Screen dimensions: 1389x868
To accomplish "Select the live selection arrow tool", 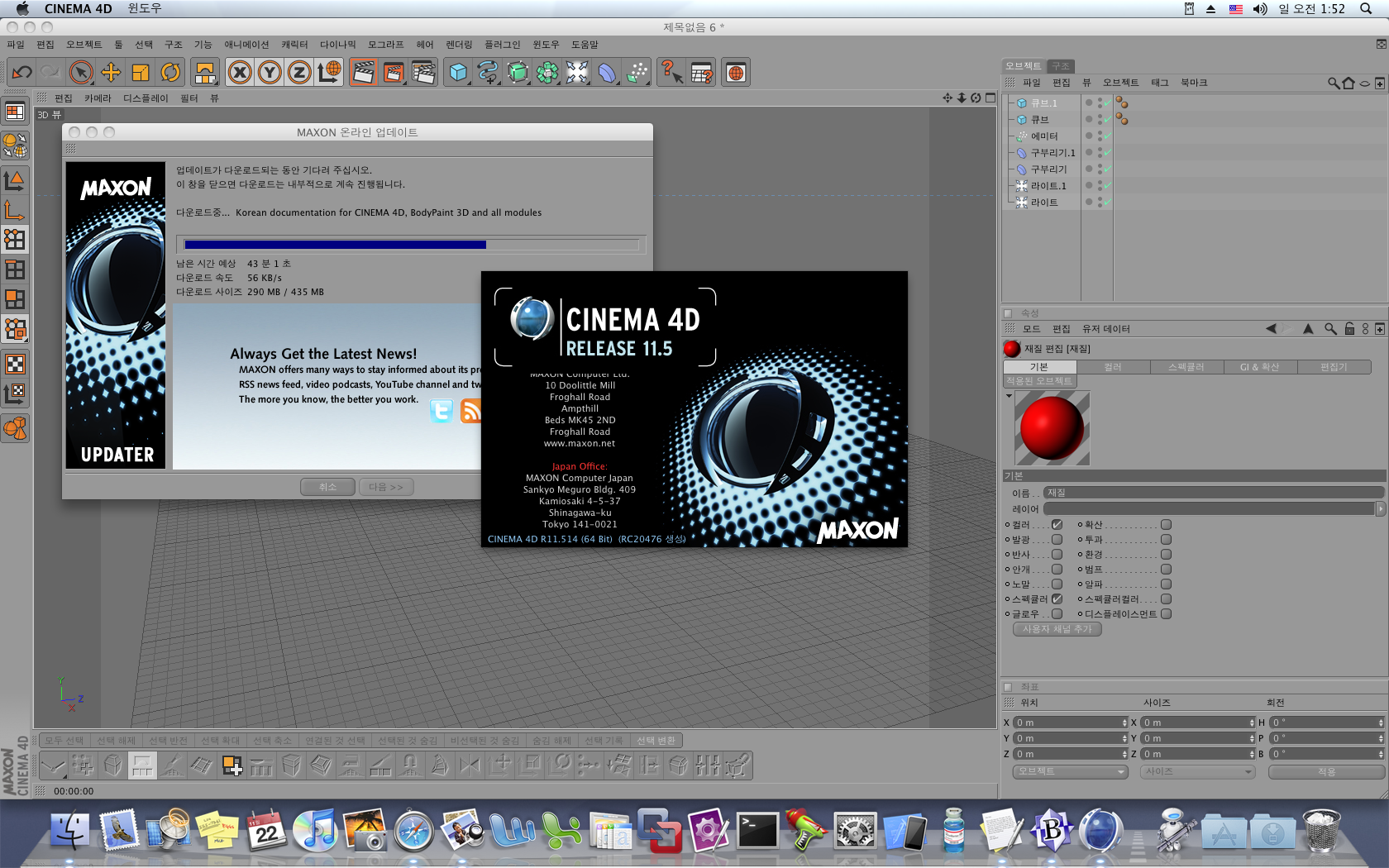I will tap(81, 73).
